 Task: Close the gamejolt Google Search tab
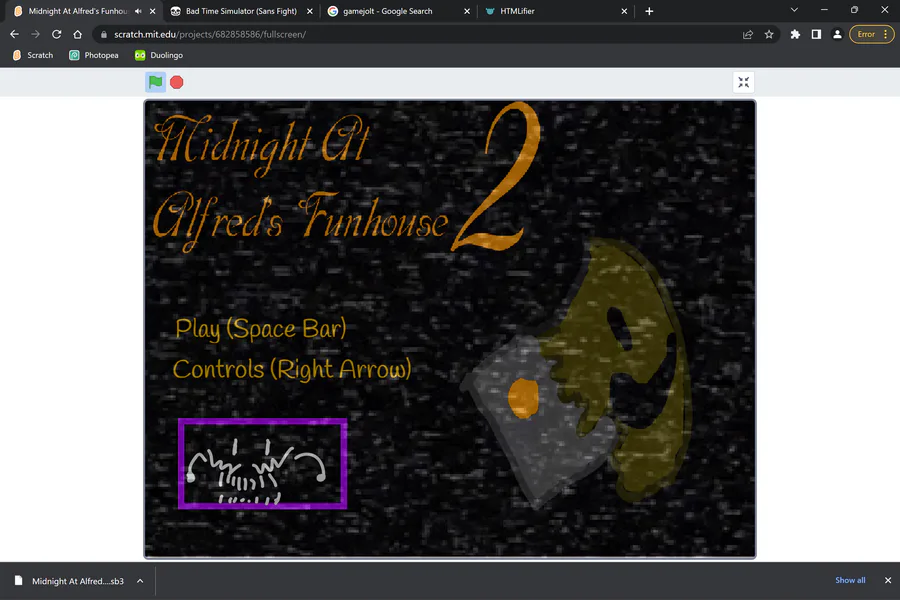[467, 11]
